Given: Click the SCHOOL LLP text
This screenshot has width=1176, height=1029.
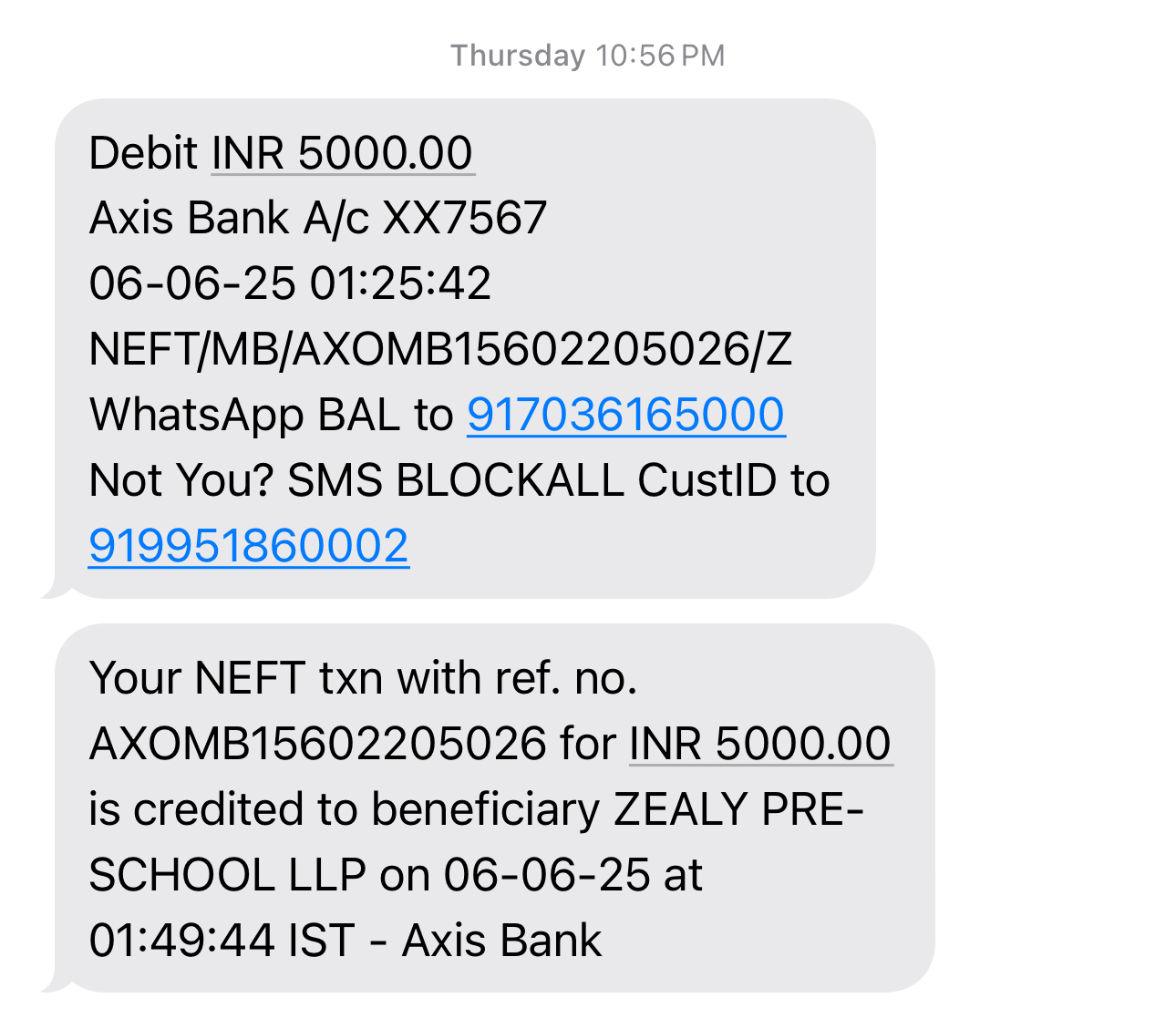Looking at the screenshot, I should pyautogui.click(x=227, y=875).
